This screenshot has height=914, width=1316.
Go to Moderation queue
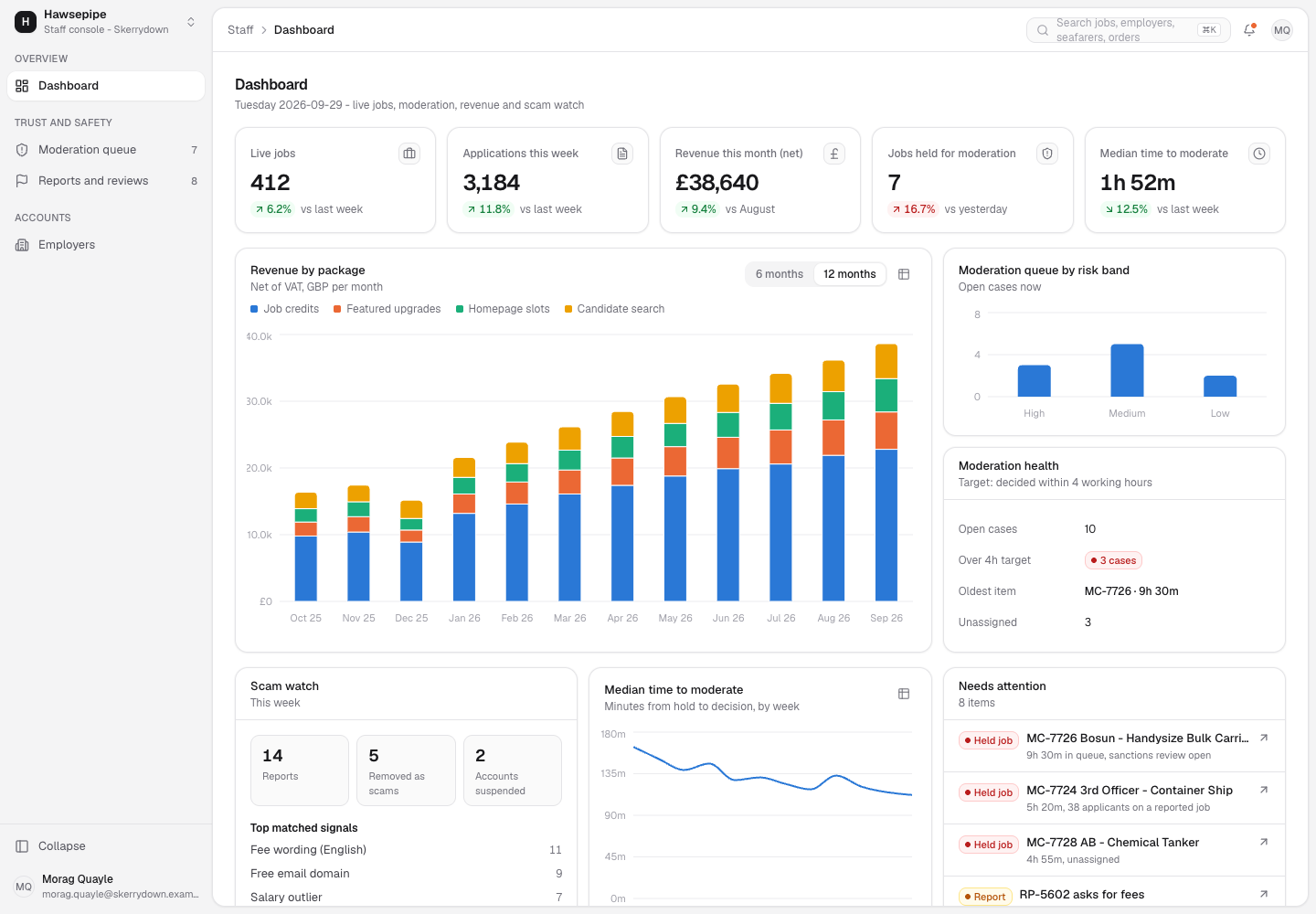[x=106, y=150]
